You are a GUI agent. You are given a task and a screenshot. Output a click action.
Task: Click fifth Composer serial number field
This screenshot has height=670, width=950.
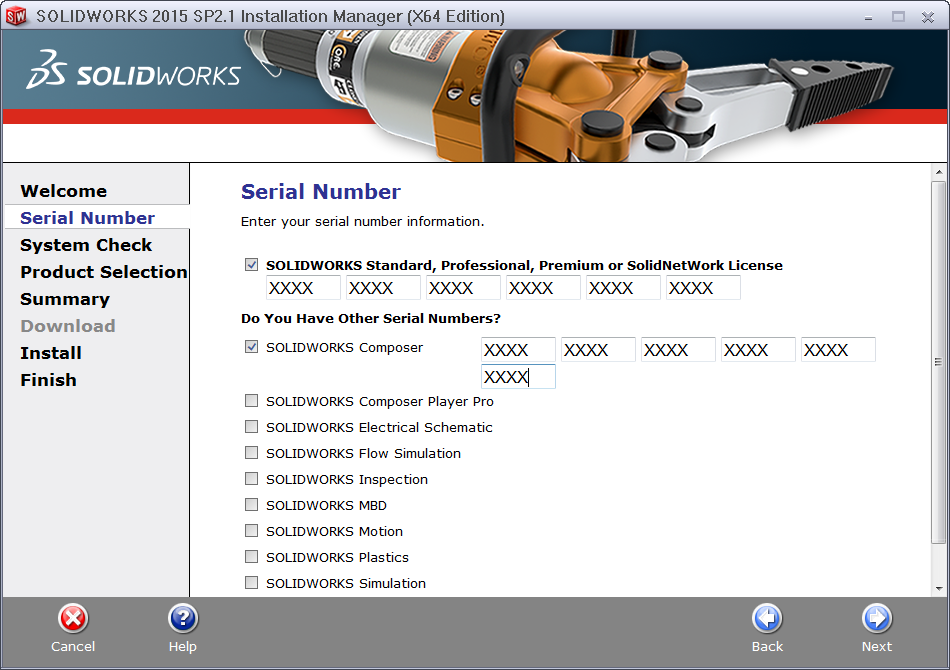point(838,350)
